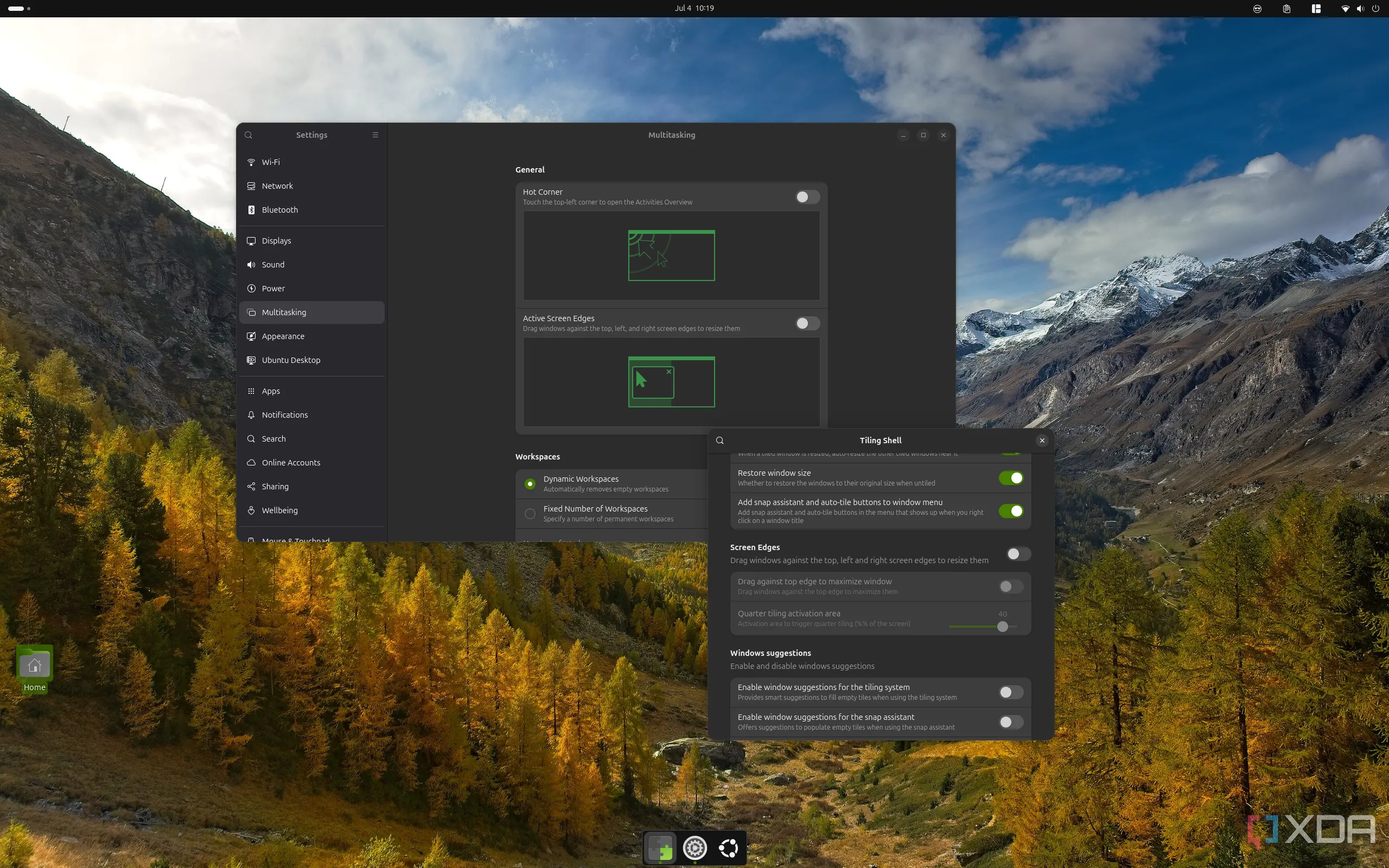Open the Notifications settings page
Image resolution: width=1389 pixels, height=868 pixels.
(x=311, y=414)
